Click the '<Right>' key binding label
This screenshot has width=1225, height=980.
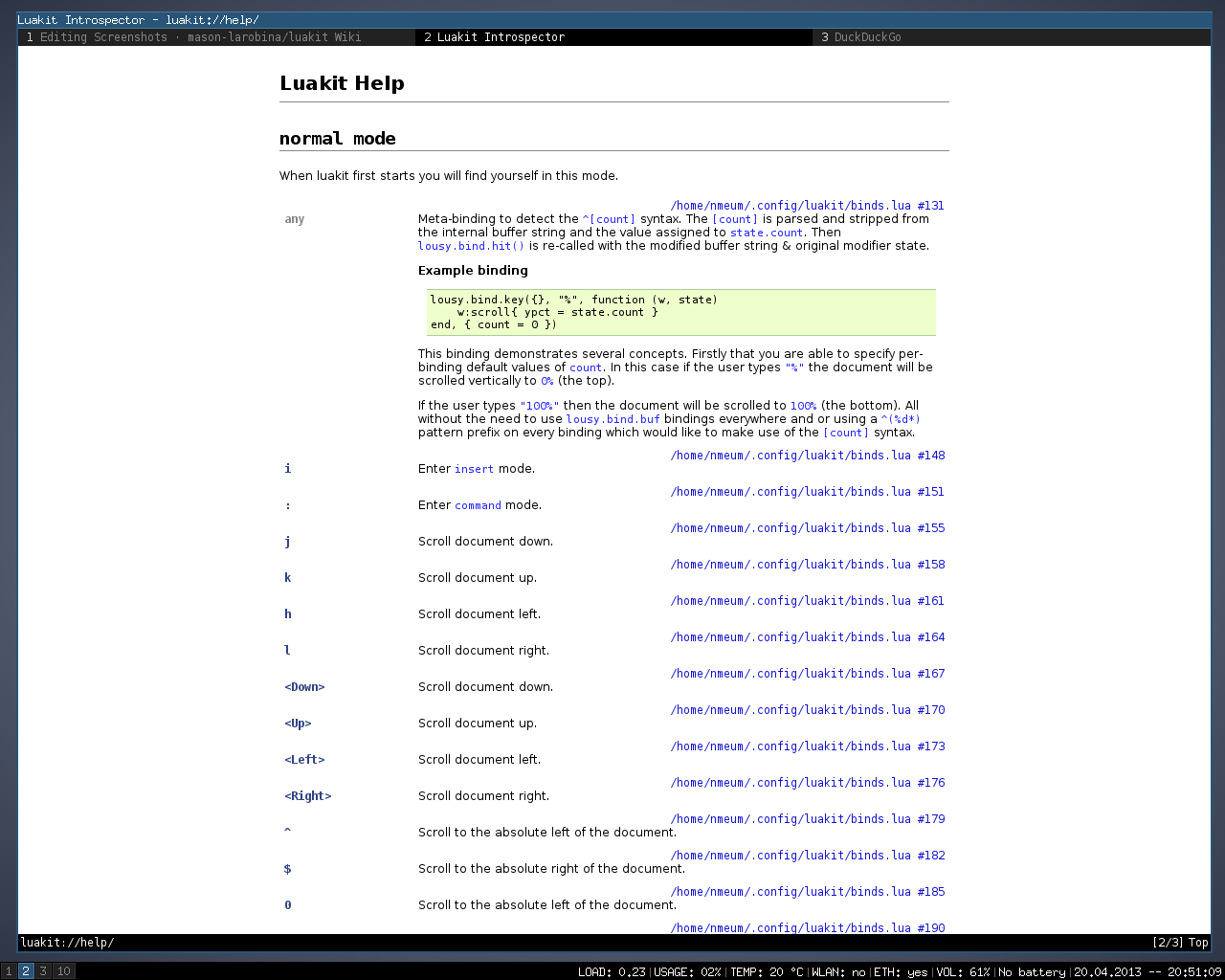click(x=308, y=796)
